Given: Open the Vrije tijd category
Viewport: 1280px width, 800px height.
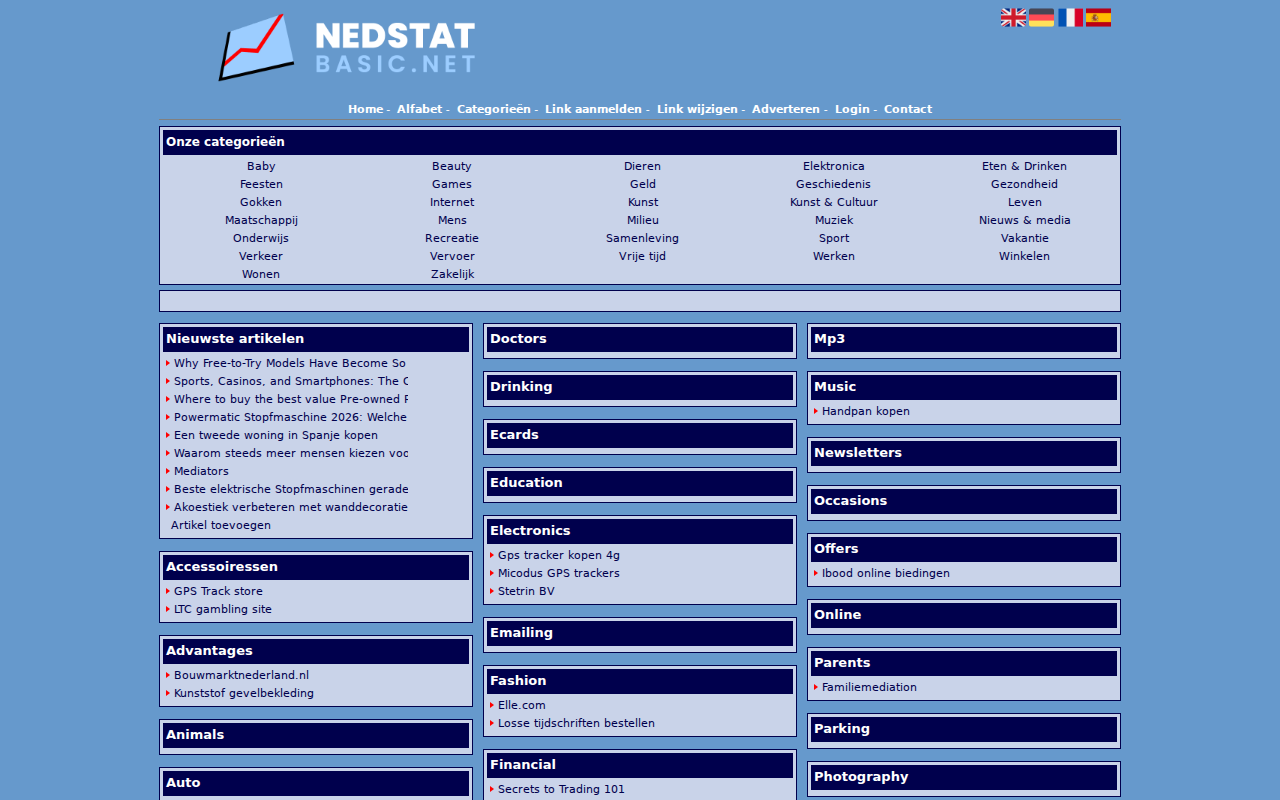Looking at the screenshot, I should click(x=643, y=256).
